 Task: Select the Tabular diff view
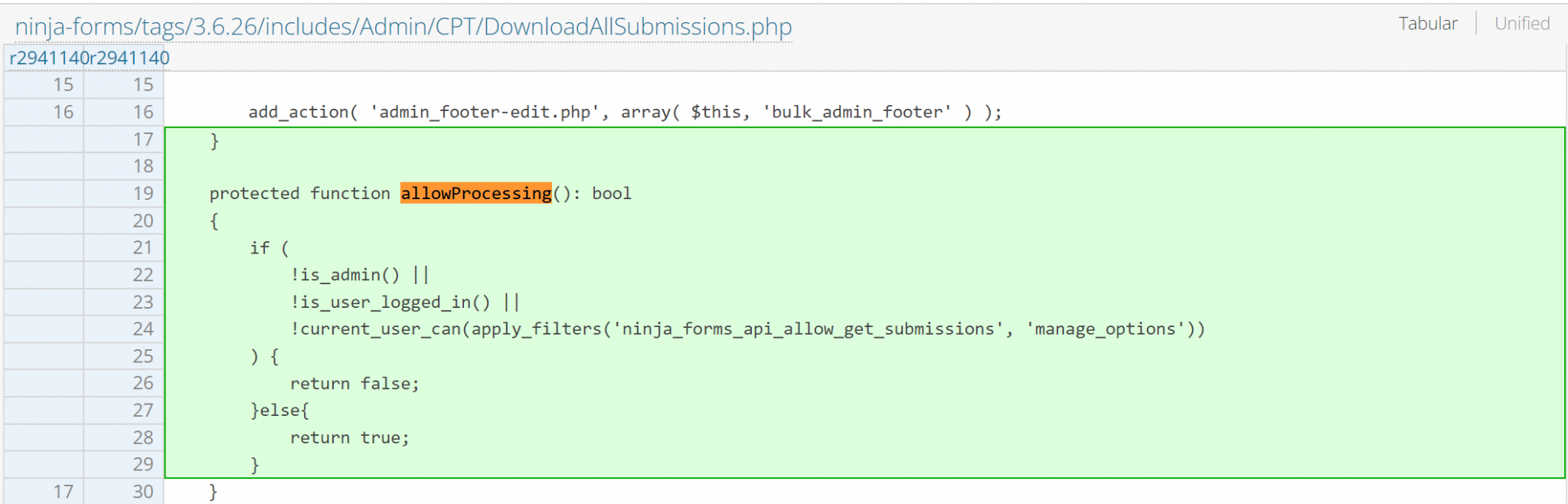tap(1429, 23)
